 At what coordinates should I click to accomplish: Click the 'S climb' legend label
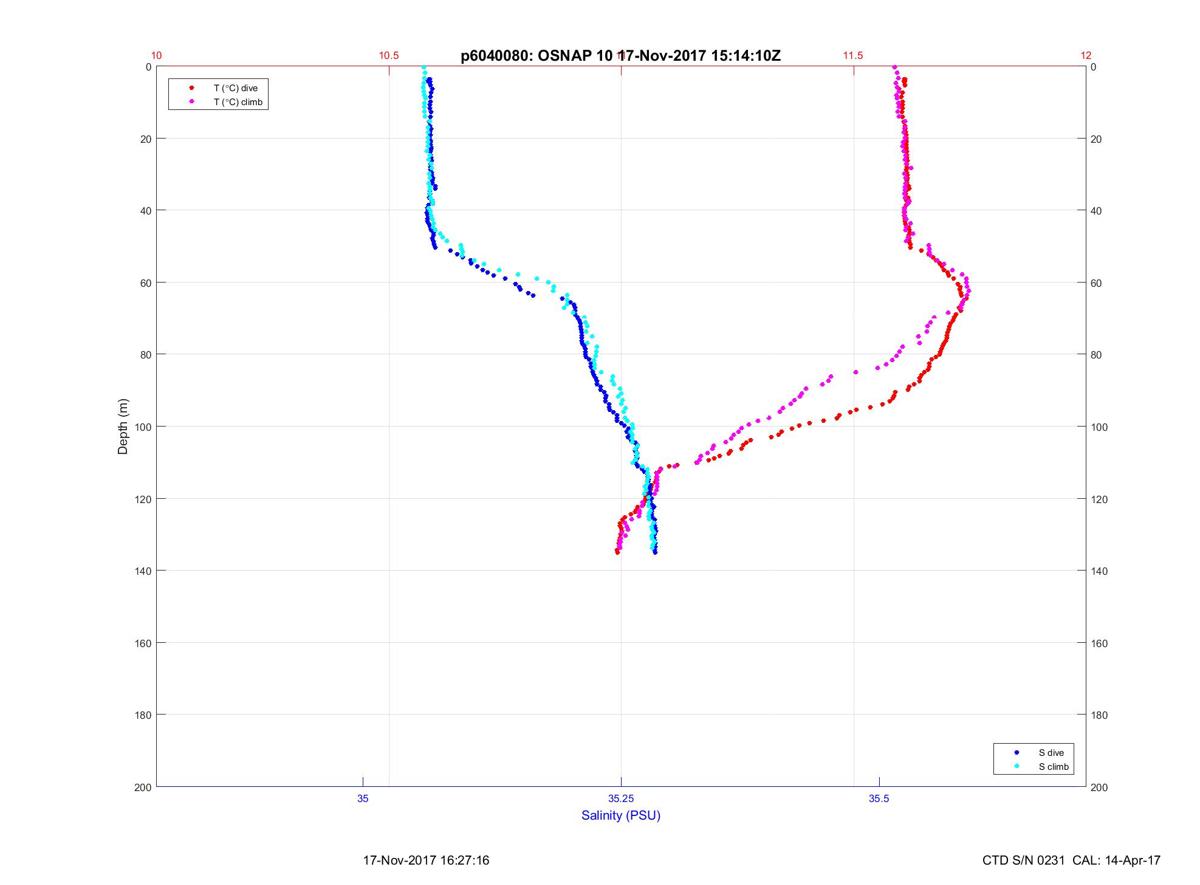pos(1053,766)
